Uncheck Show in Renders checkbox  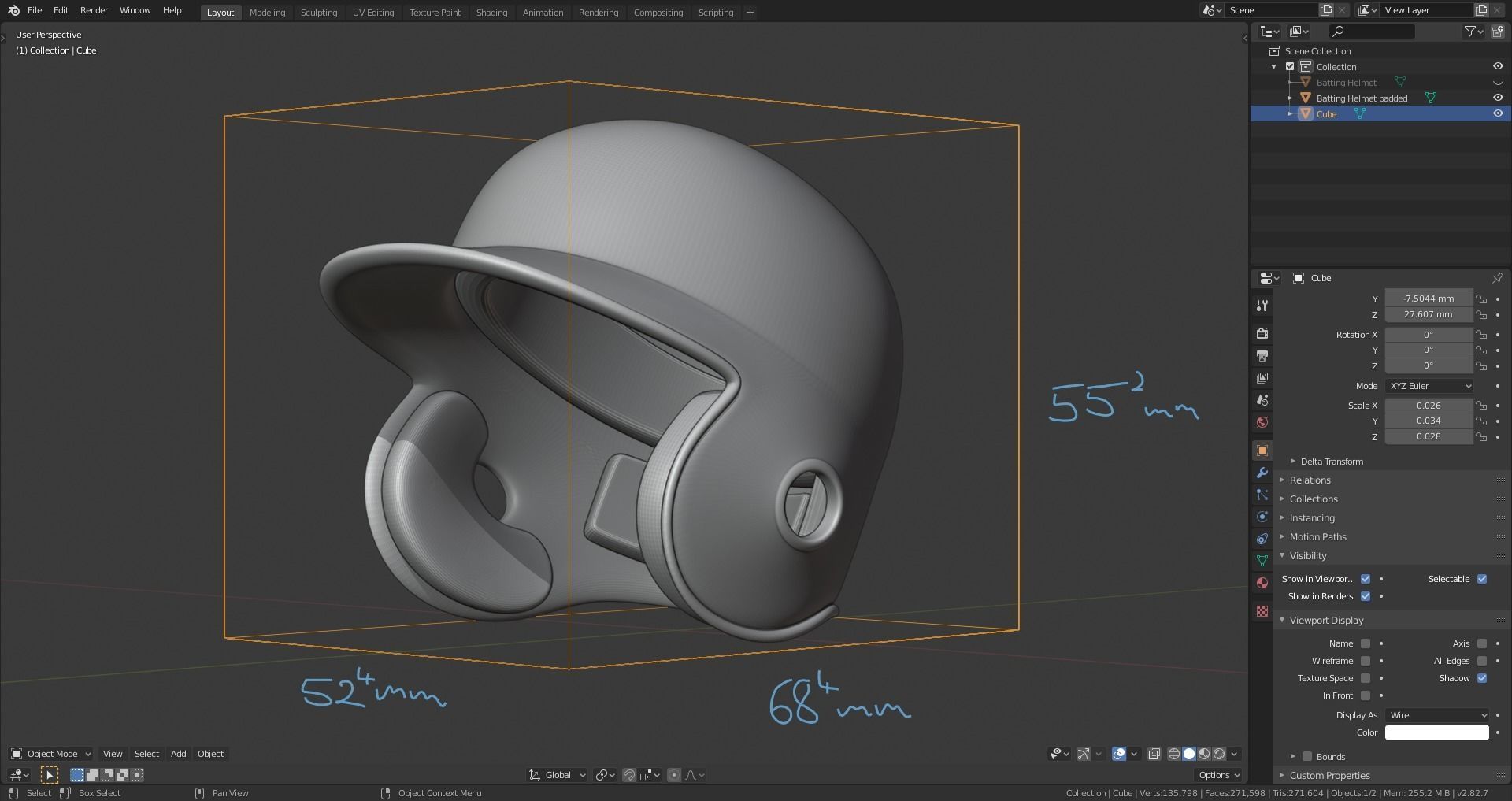[1366, 596]
